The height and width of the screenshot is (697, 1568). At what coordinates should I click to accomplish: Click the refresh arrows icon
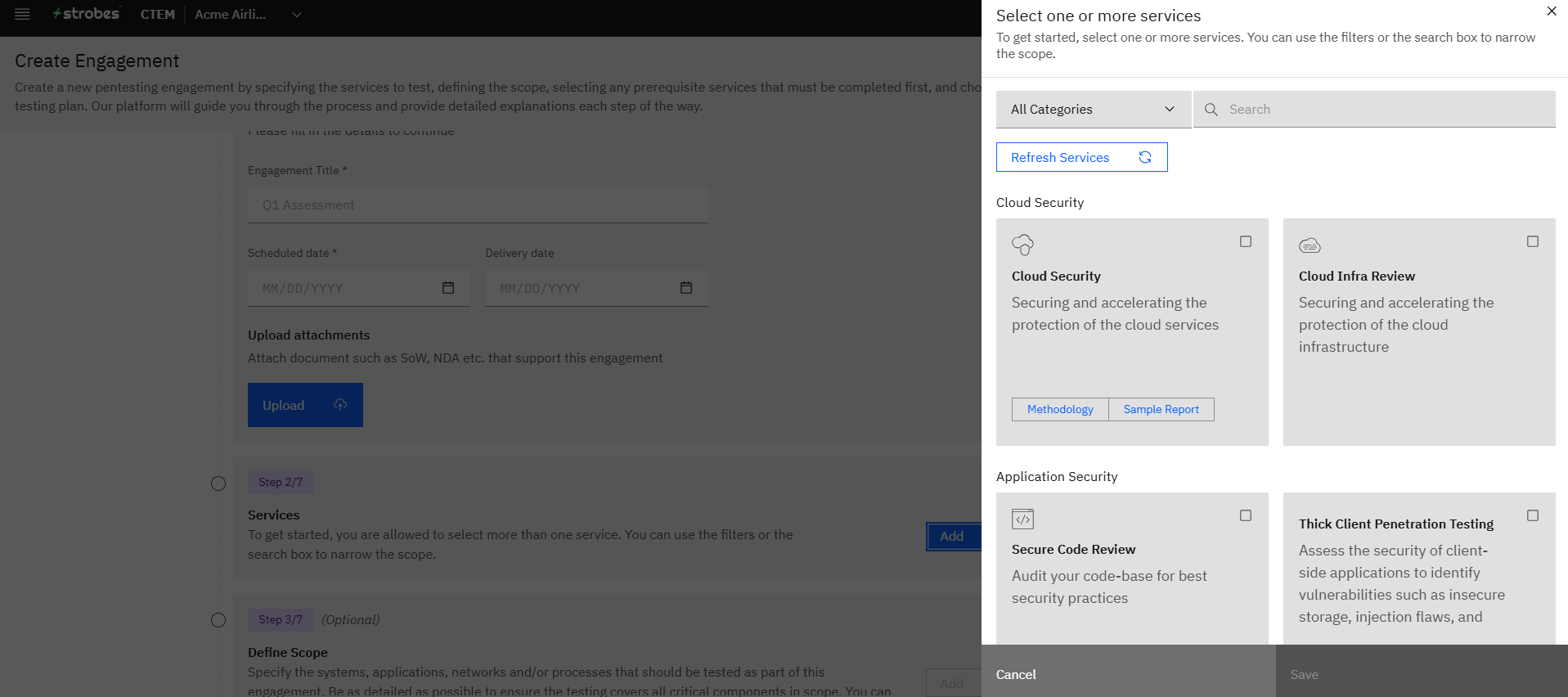(1145, 157)
